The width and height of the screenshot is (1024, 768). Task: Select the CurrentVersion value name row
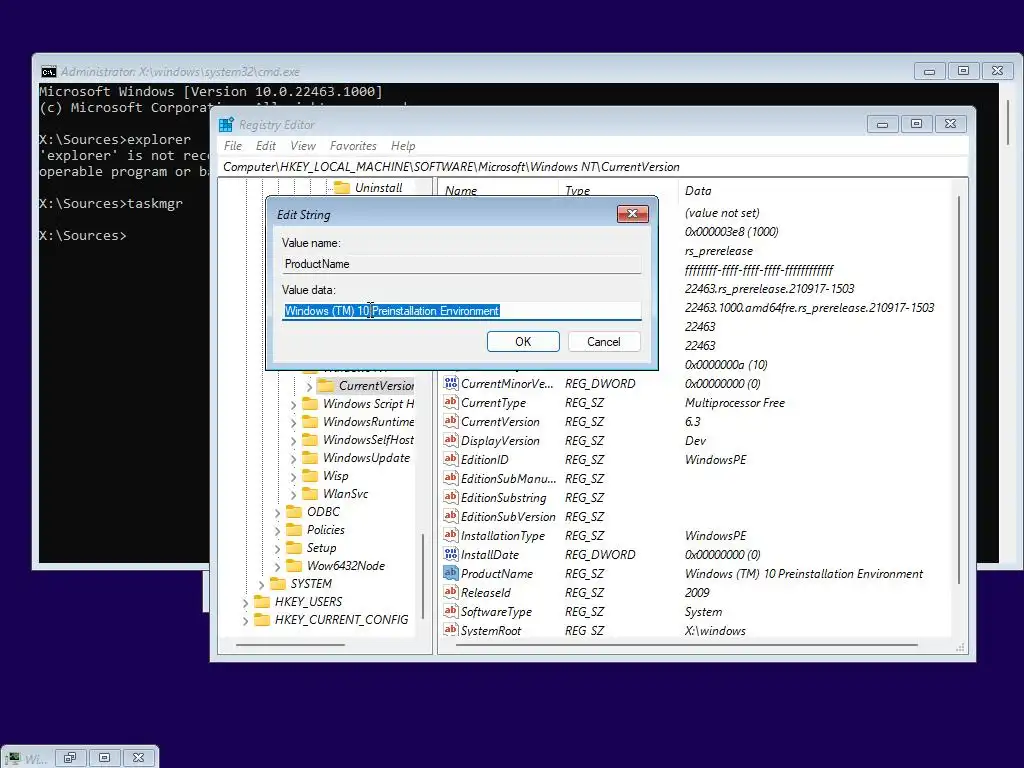[x=500, y=422]
